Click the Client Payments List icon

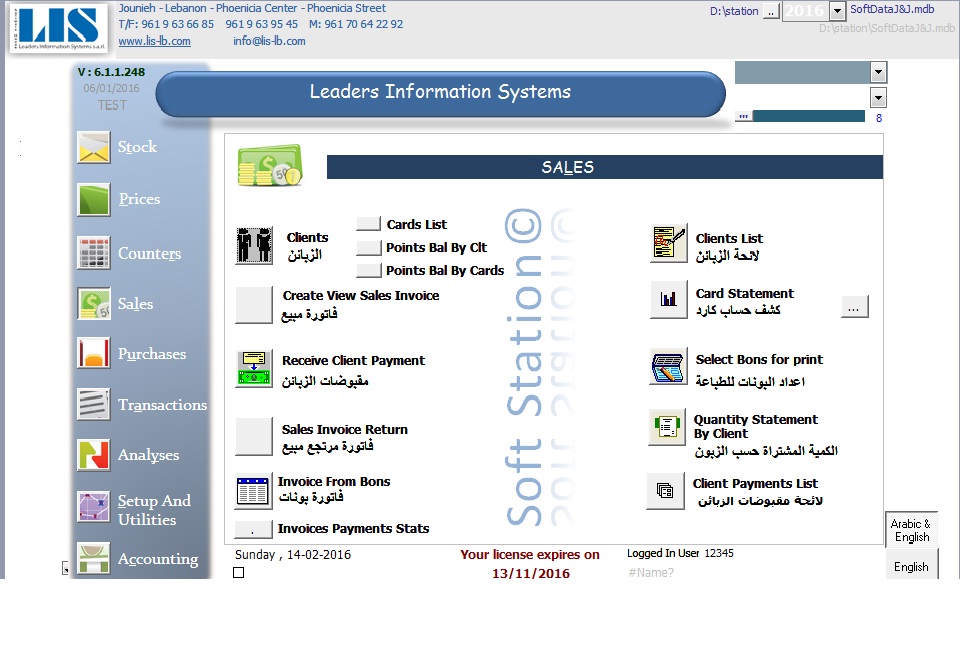665,491
